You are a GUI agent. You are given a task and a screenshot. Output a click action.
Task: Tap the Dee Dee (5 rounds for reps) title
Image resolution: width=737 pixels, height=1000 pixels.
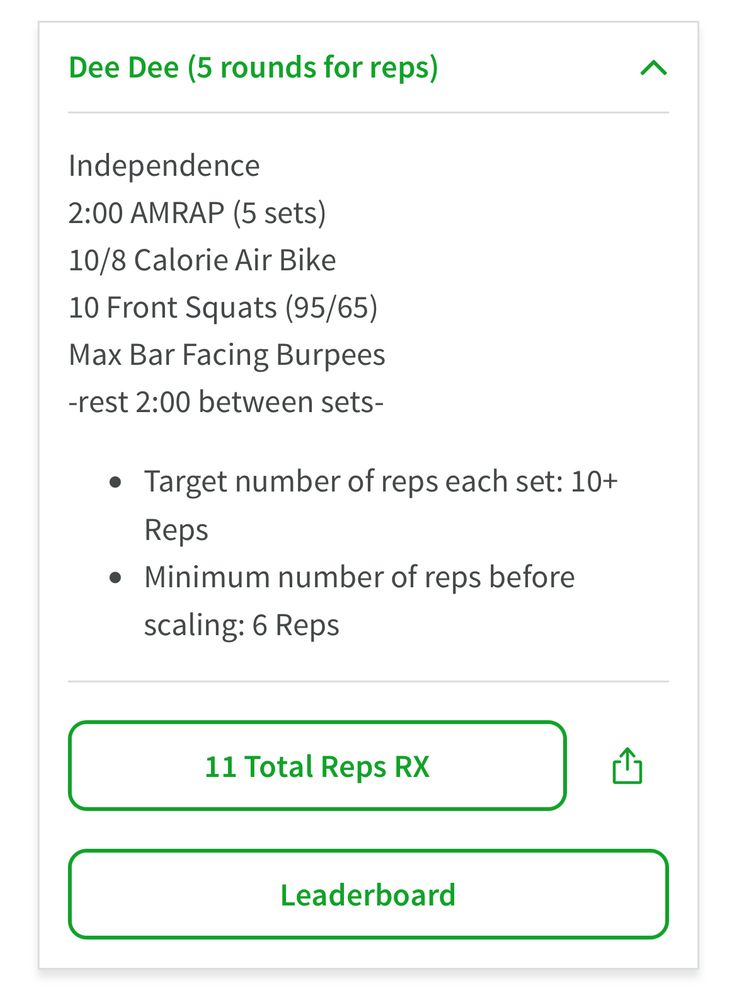253,69
